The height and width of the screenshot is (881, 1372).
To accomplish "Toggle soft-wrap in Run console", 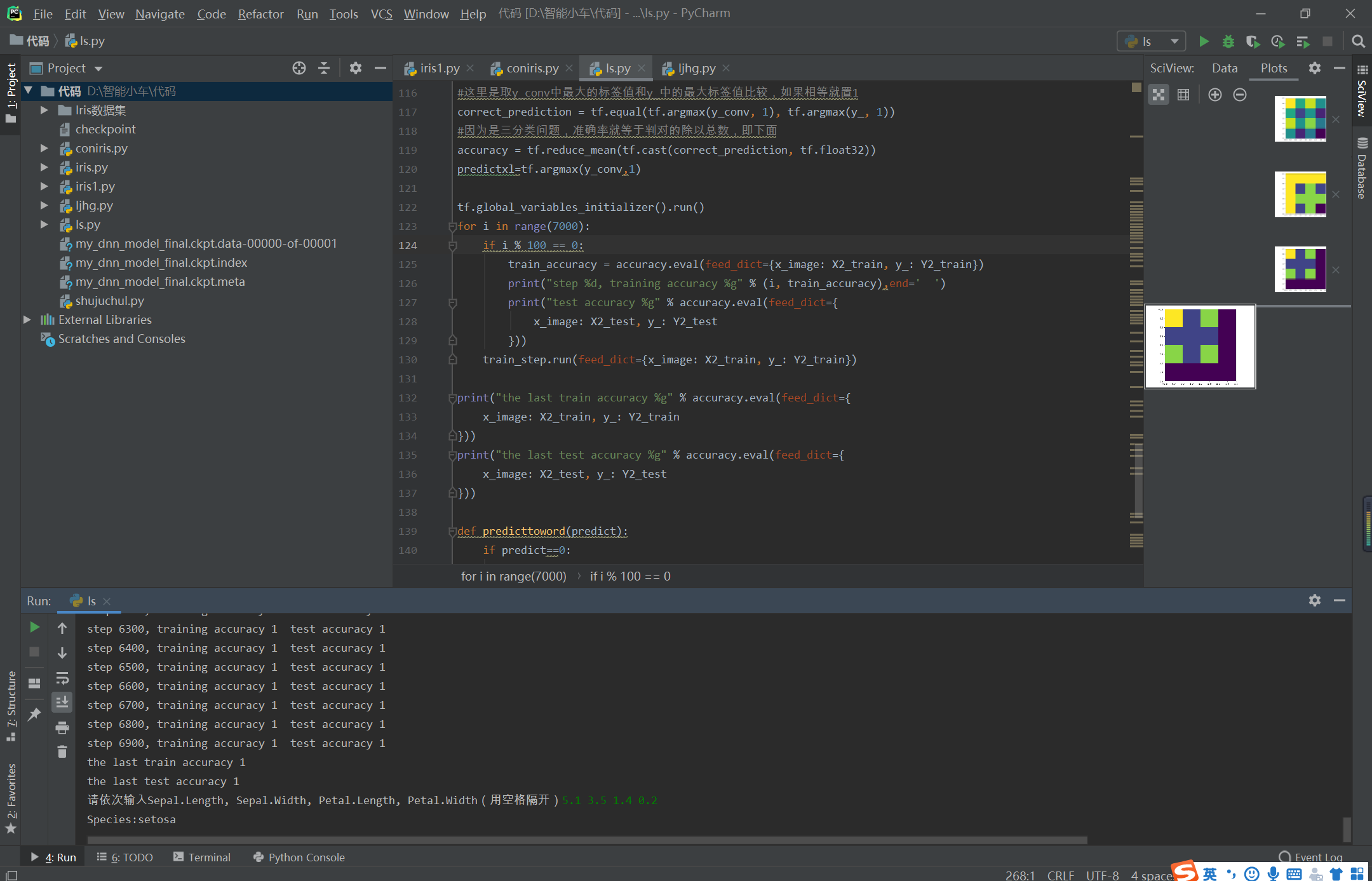I will [x=62, y=678].
